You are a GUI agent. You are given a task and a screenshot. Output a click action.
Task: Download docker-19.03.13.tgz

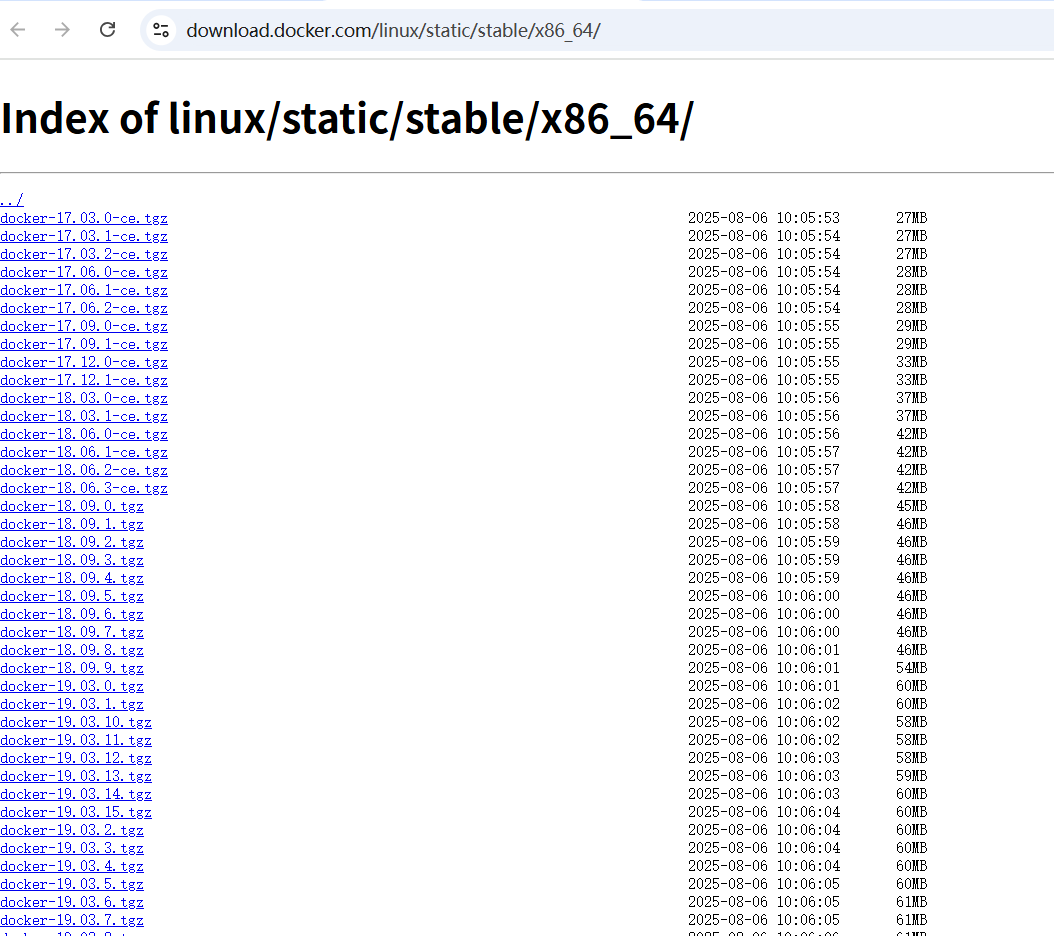click(76, 775)
